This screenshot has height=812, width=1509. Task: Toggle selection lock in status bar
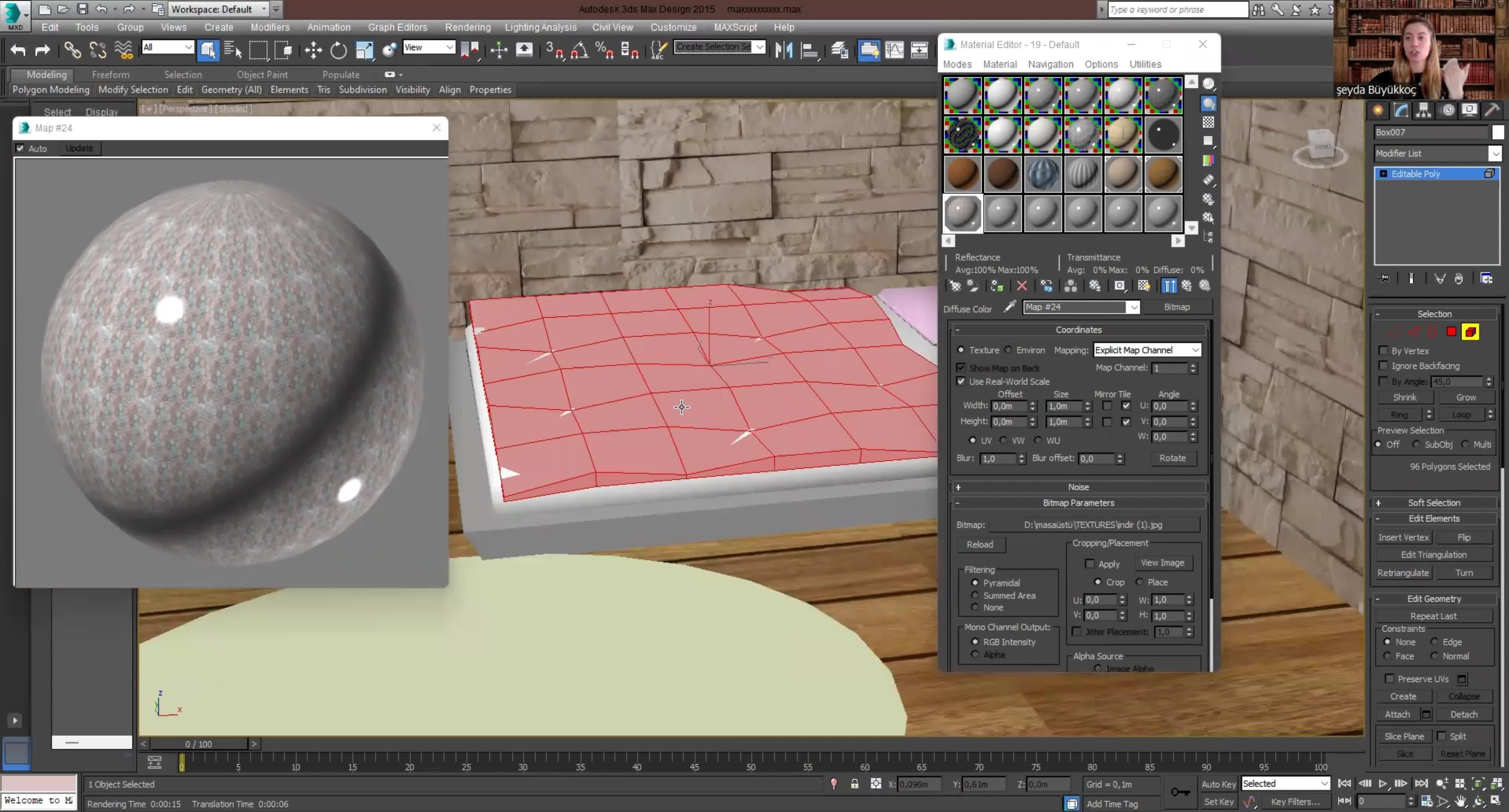tap(854, 784)
